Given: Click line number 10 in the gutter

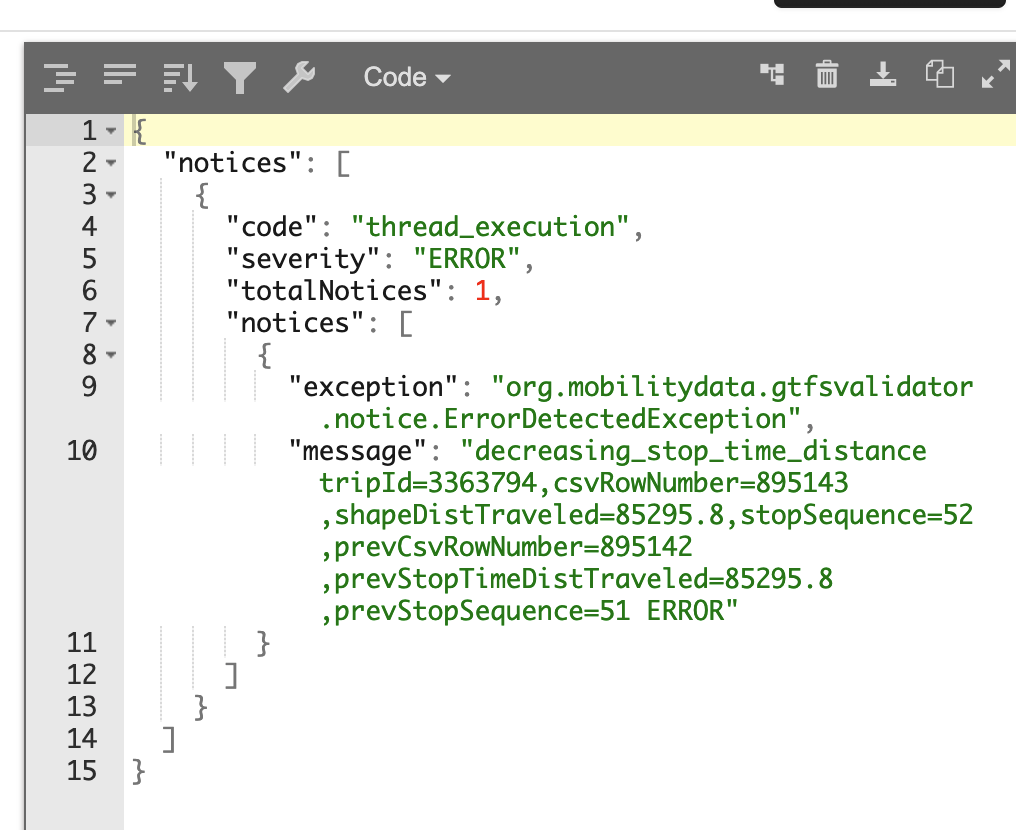Looking at the screenshot, I should [x=82, y=451].
